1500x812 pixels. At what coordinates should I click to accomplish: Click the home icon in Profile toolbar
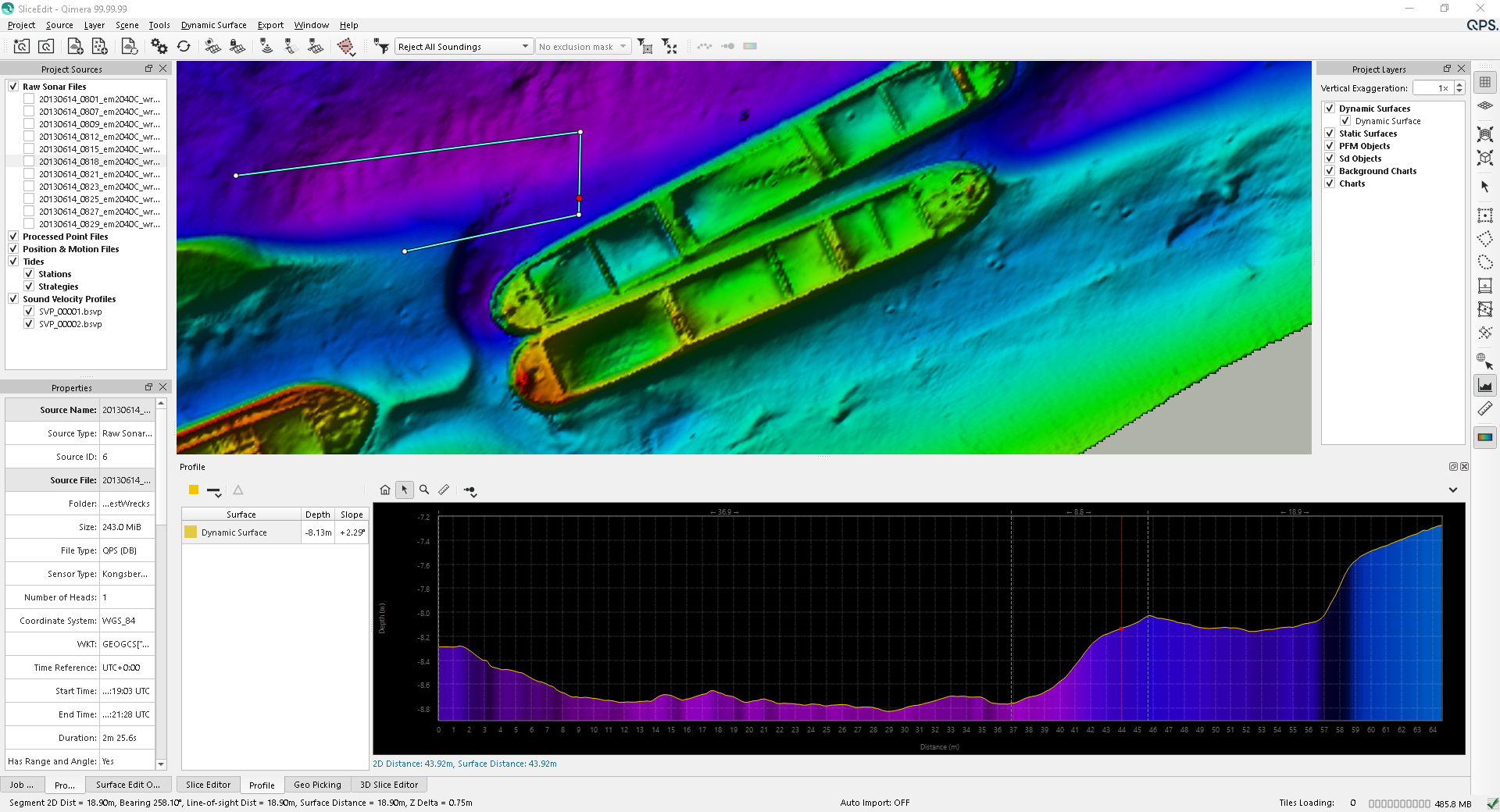tap(384, 490)
